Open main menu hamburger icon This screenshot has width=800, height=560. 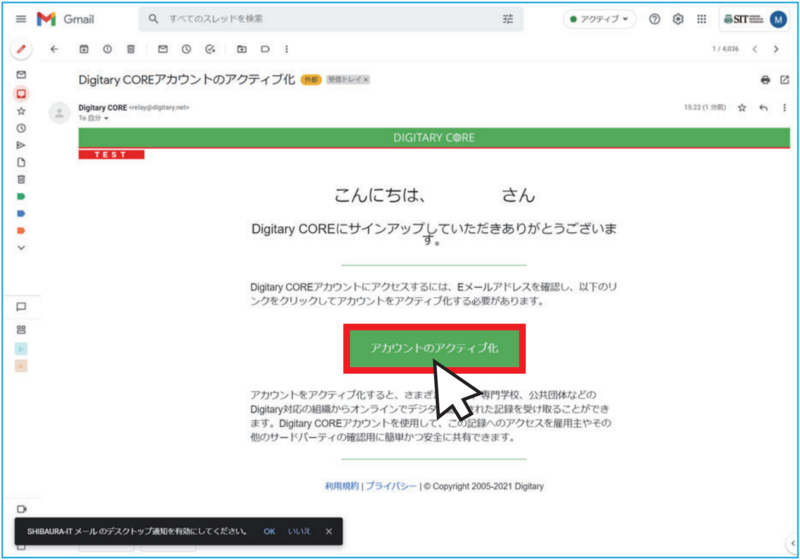[20, 19]
